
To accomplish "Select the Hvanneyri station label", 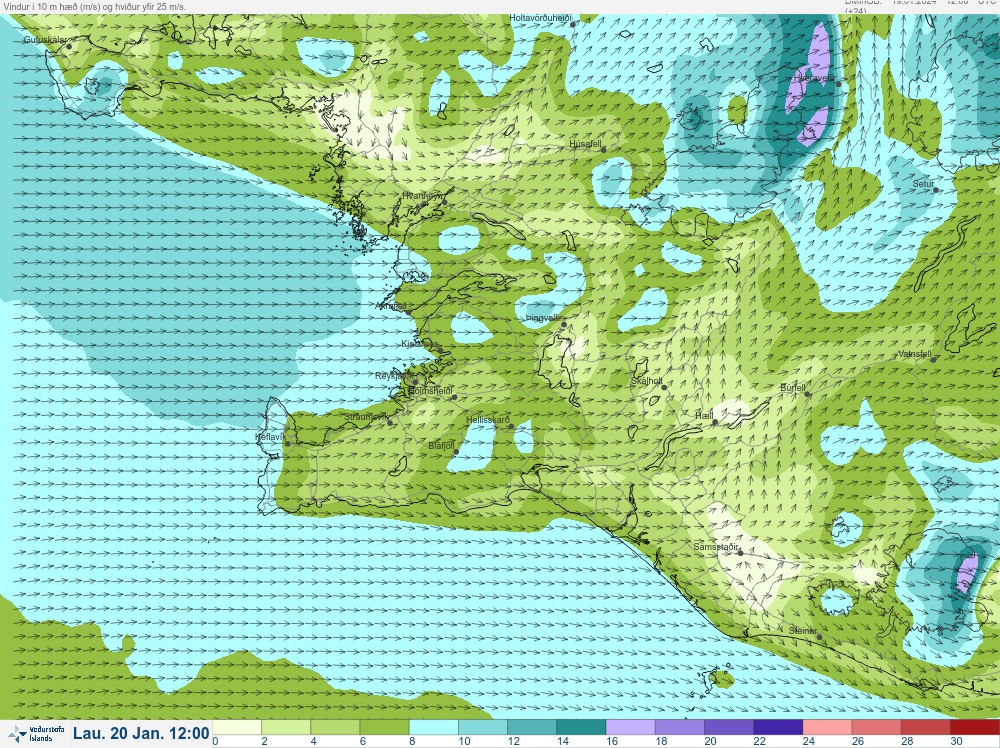I will [422, 196].
